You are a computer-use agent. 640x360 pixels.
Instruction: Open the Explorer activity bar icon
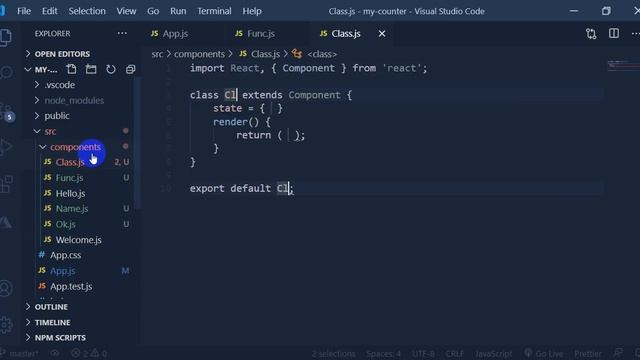click(x=6, y=38)
